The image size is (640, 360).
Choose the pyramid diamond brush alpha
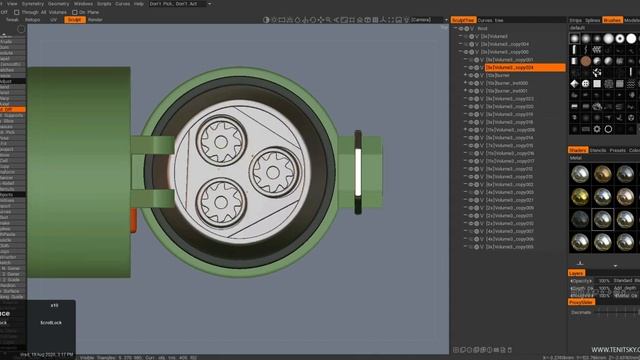click(x=574, y=84)
